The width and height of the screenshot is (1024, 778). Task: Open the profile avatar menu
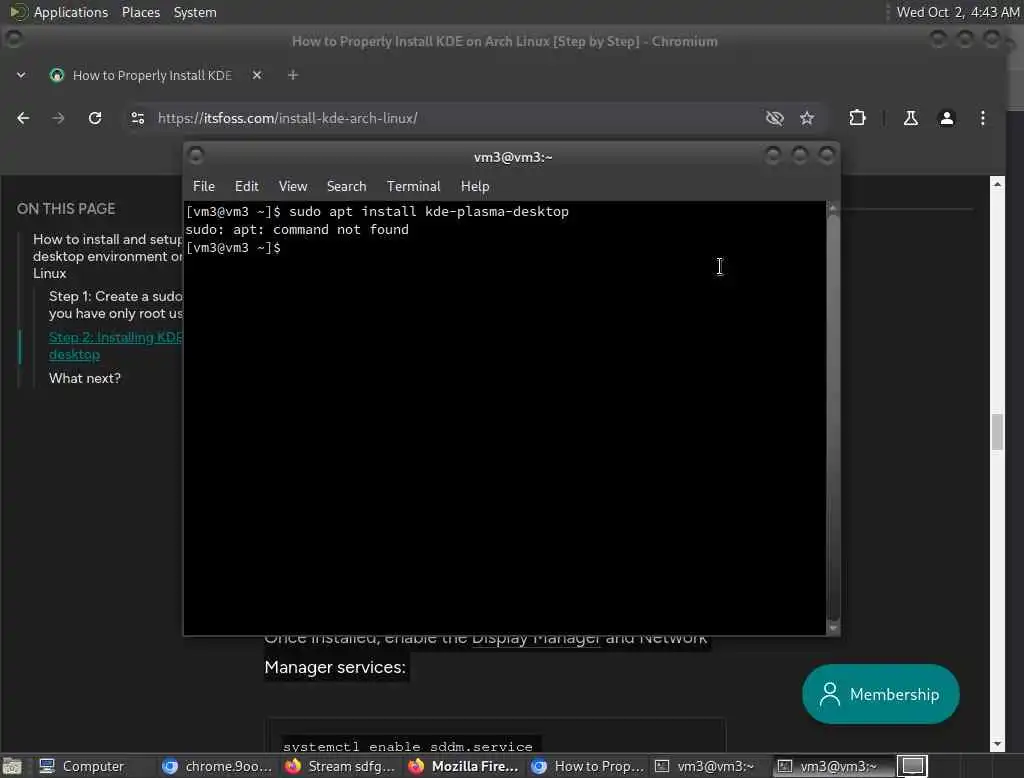(x=946, y=118)
